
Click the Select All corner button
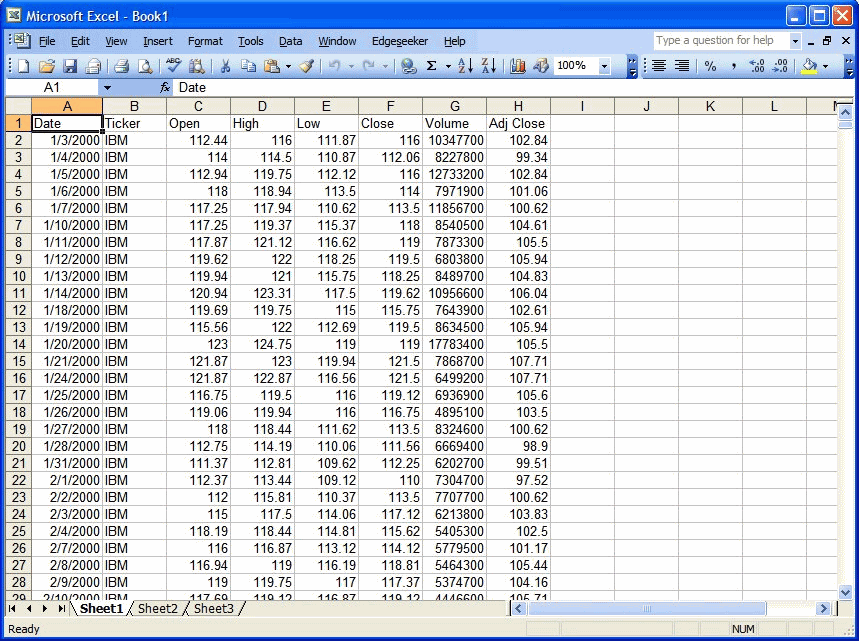point(19,106)
